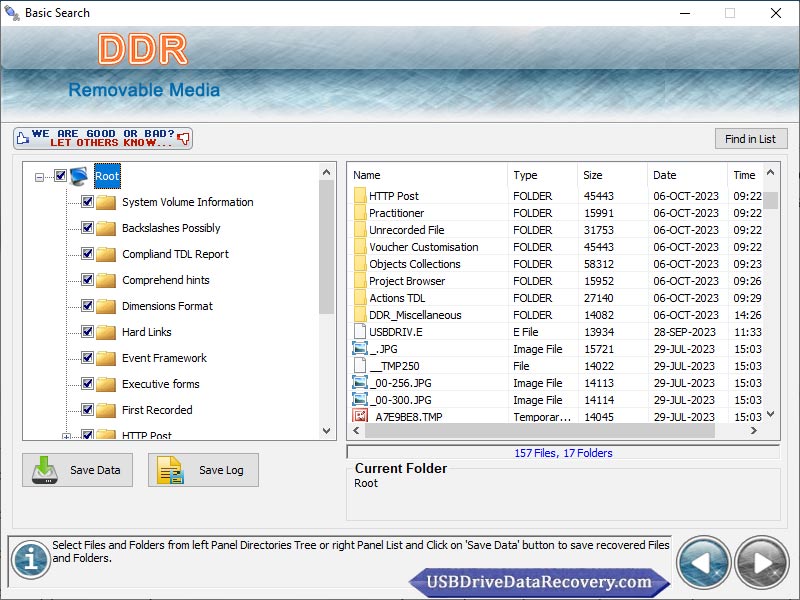Click the Dimensions Format folder icon
800x600 pixels.
106,306
